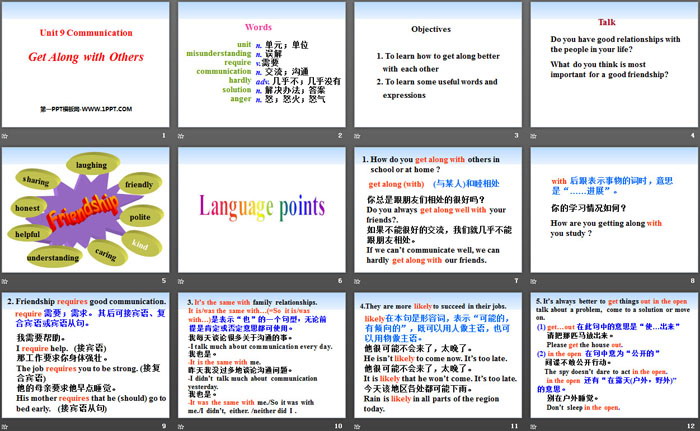Click the 'friendly' oval bubble

139,184
